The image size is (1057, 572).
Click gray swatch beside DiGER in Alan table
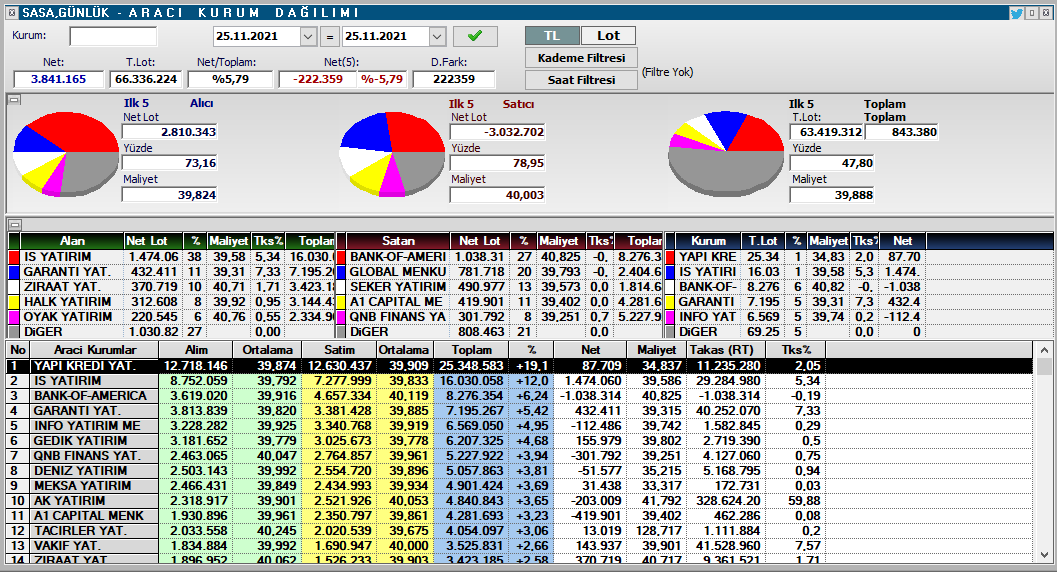pos(13,331)
